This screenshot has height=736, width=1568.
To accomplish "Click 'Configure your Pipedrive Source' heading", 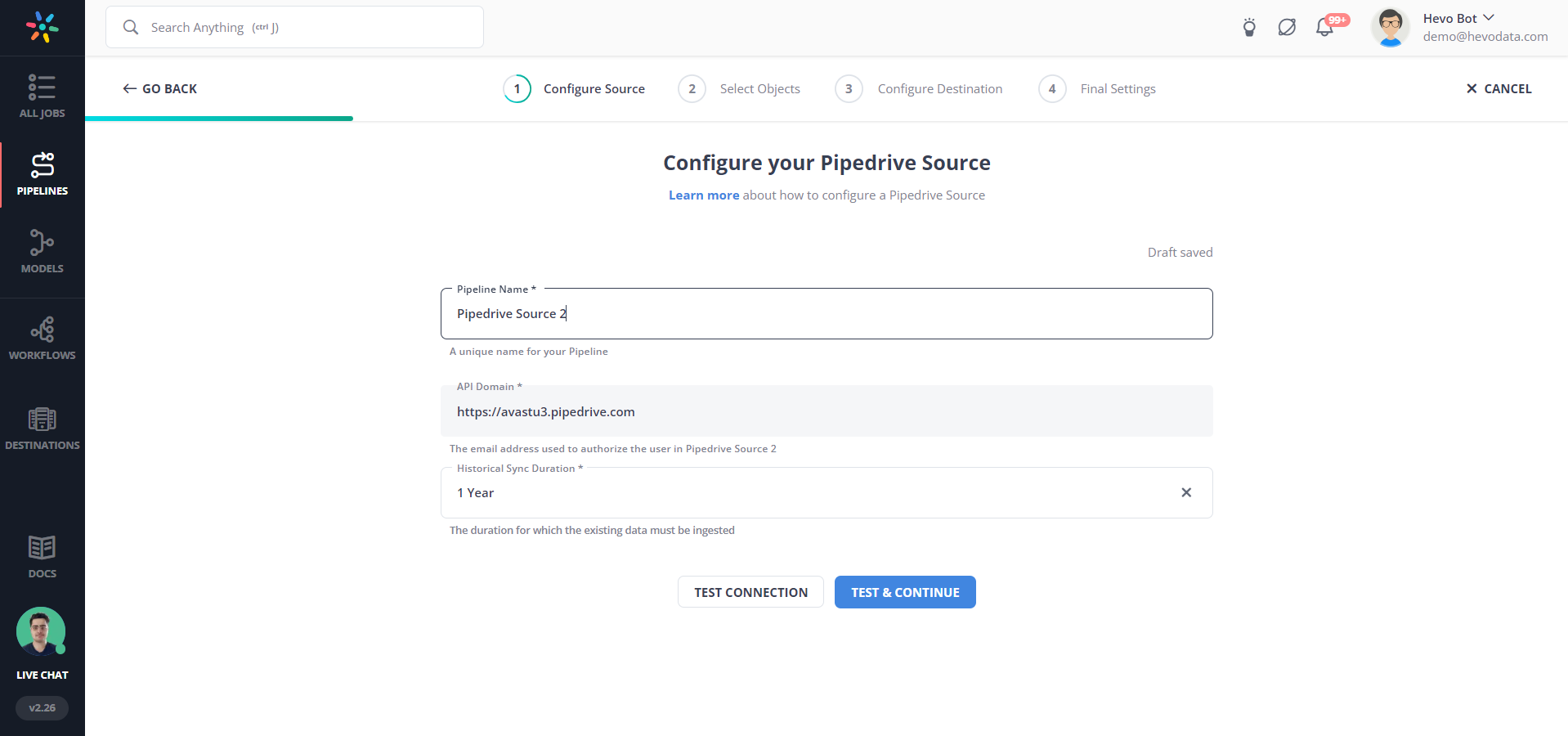I will (x=827, y=163).
